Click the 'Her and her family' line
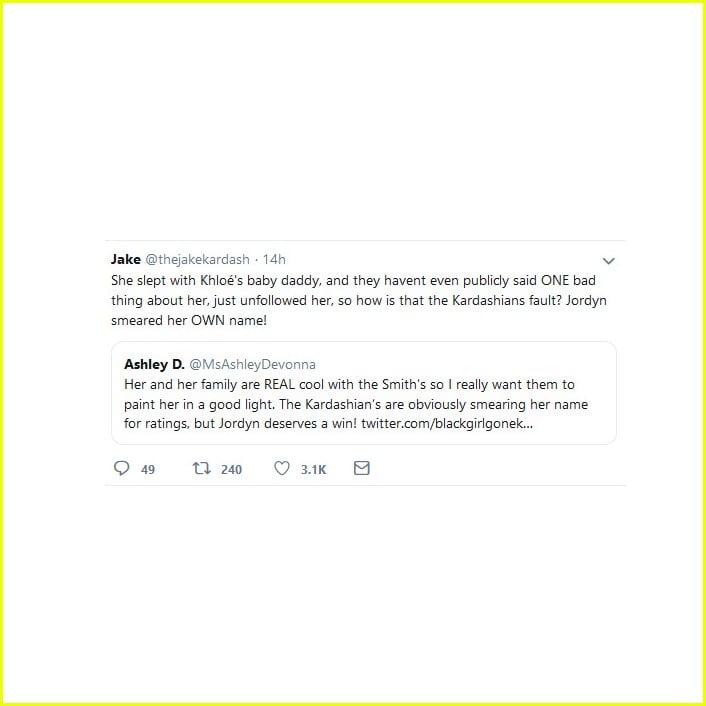Image resolution: width=706 pixels, height=706 pixels. (x=349, y=385)
